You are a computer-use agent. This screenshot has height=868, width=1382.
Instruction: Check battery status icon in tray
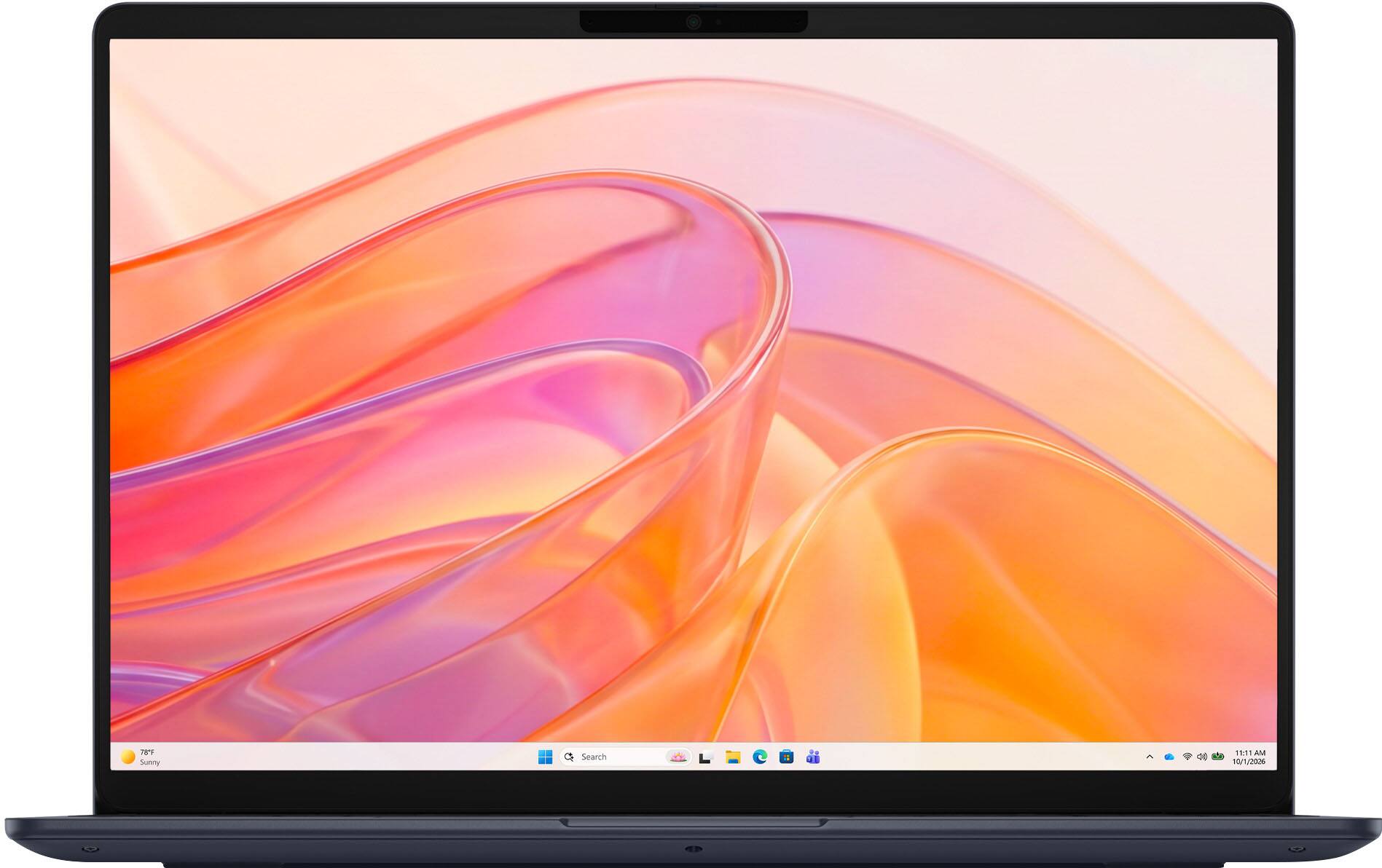point(1218,757)
